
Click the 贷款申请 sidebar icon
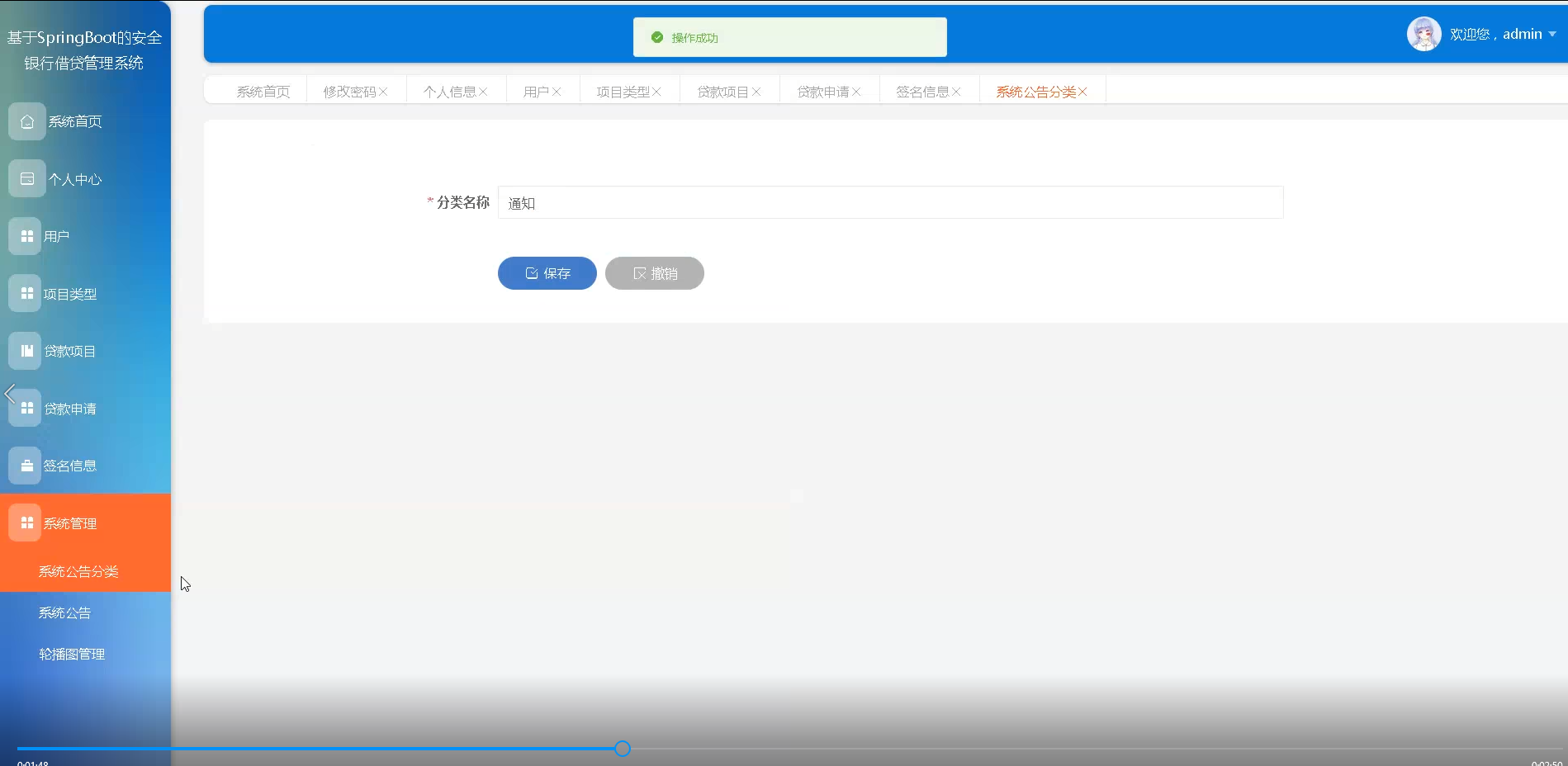[x=26, y=407]
